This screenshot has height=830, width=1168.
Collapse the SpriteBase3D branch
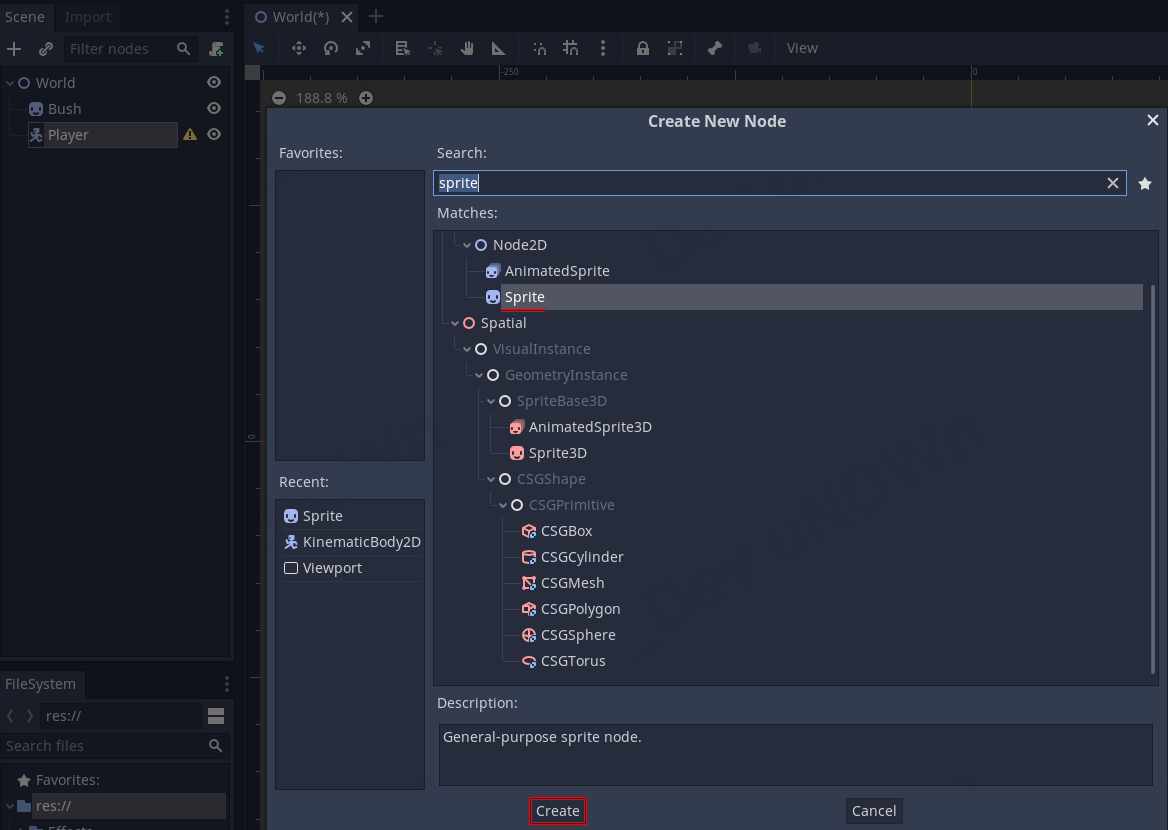(x=491, y=402)
